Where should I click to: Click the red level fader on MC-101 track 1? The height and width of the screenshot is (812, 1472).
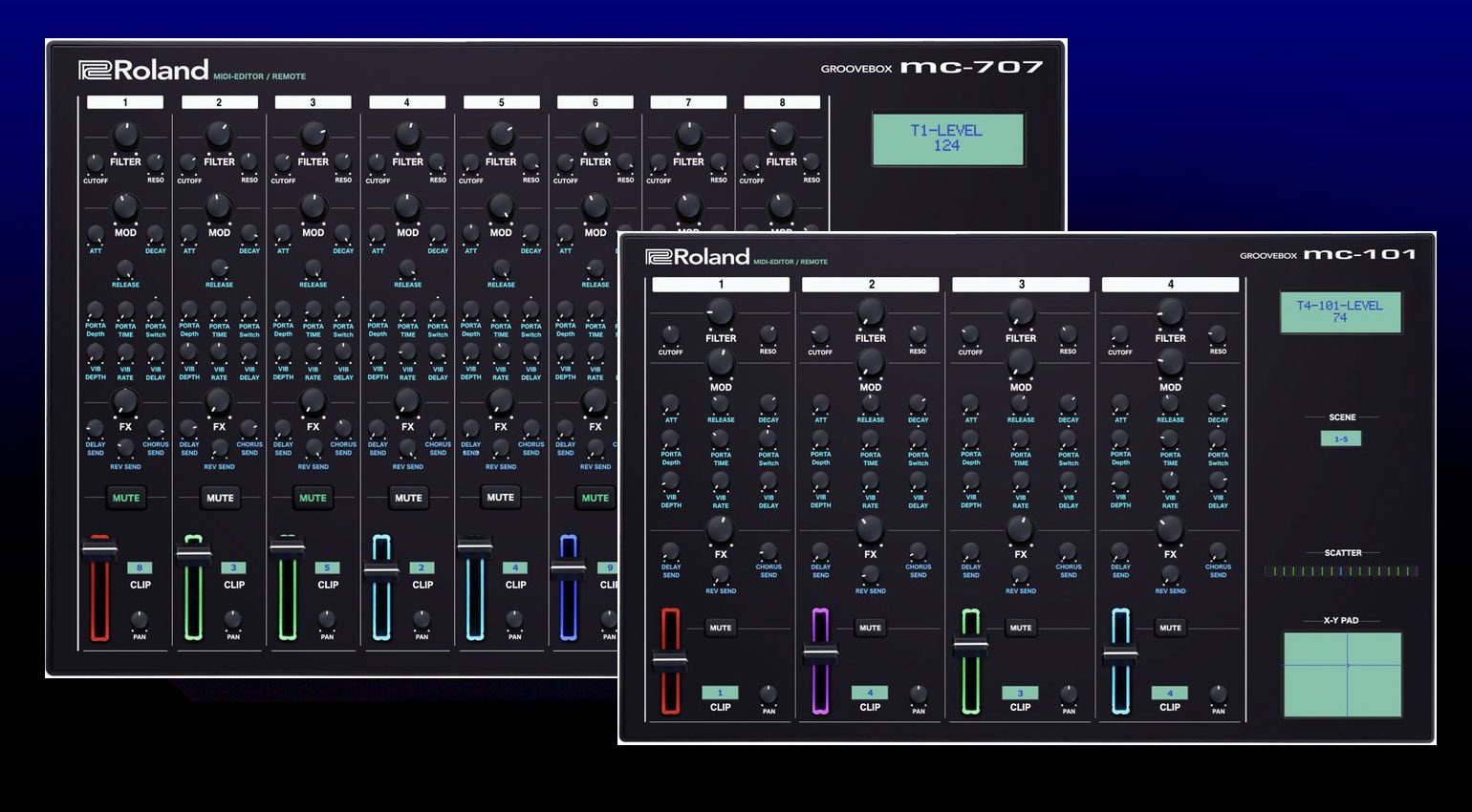point(670,659)
